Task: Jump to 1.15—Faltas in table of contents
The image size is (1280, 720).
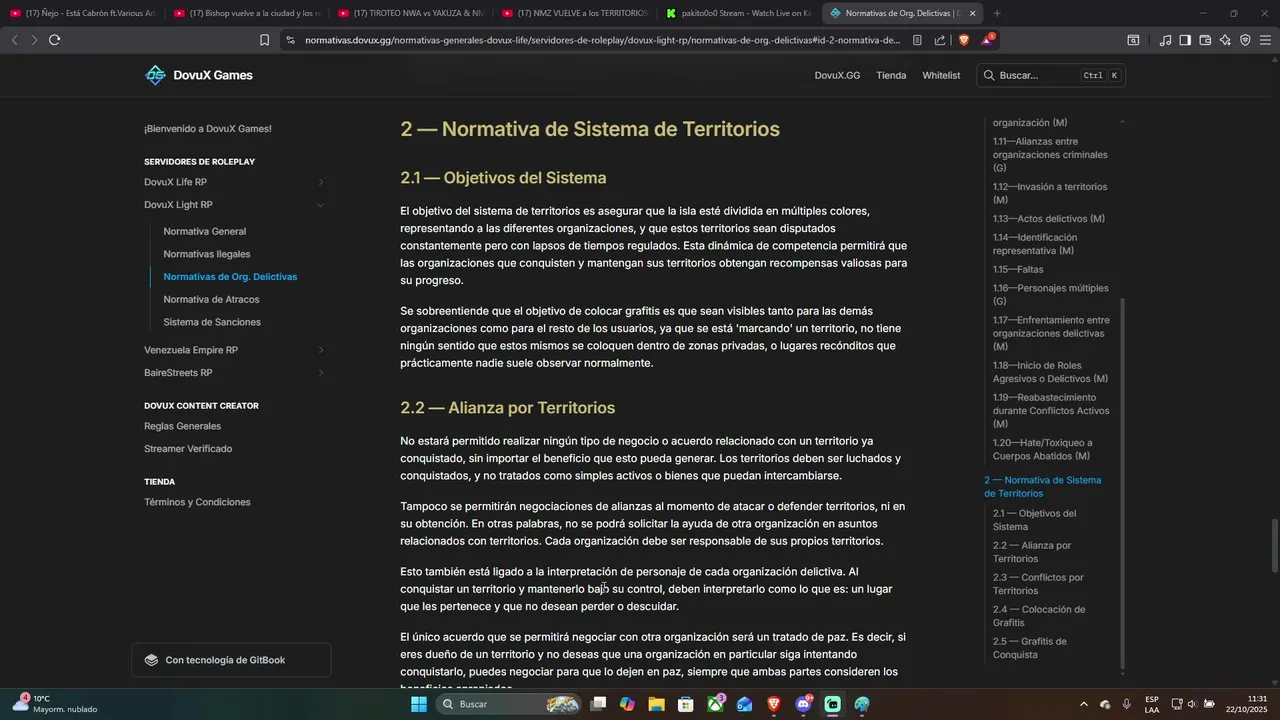Action: pos(1018,269)
